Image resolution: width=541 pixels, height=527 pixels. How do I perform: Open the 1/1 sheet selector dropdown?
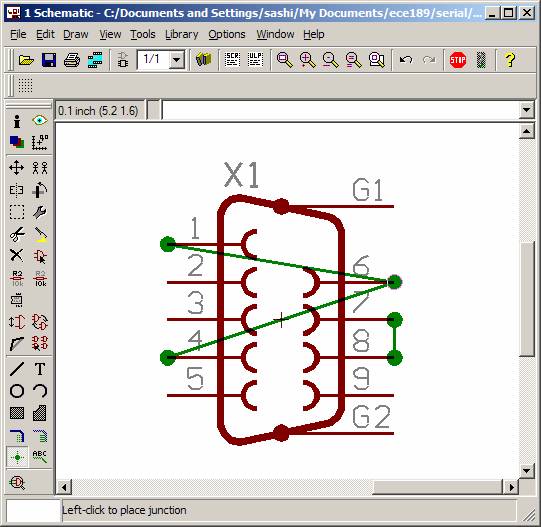click(x=176, y=60)
